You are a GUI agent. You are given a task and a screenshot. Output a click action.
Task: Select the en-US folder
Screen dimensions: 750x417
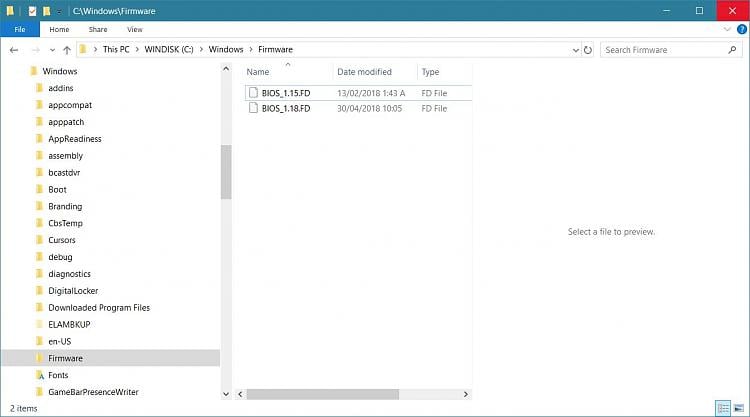(60, 341)
